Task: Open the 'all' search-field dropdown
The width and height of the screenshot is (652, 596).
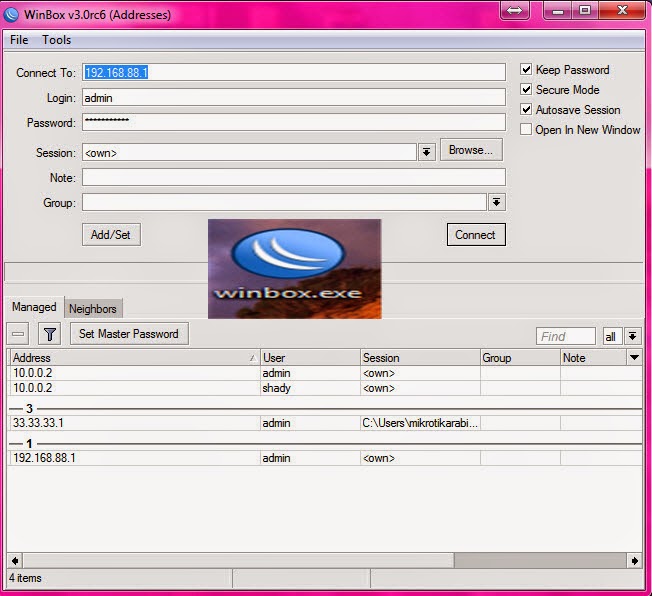Action: pos(632,336)
